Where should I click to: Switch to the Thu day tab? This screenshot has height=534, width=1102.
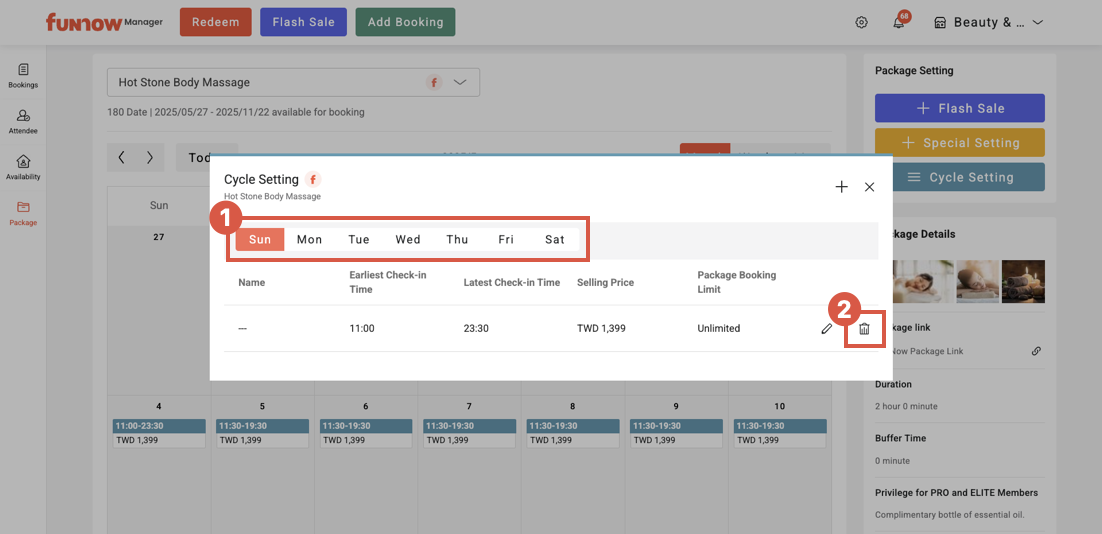(457, 240)
